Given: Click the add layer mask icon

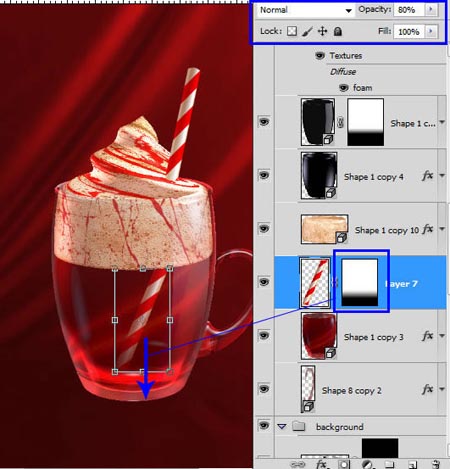Looking at the screenshot, I should (344, 464).
